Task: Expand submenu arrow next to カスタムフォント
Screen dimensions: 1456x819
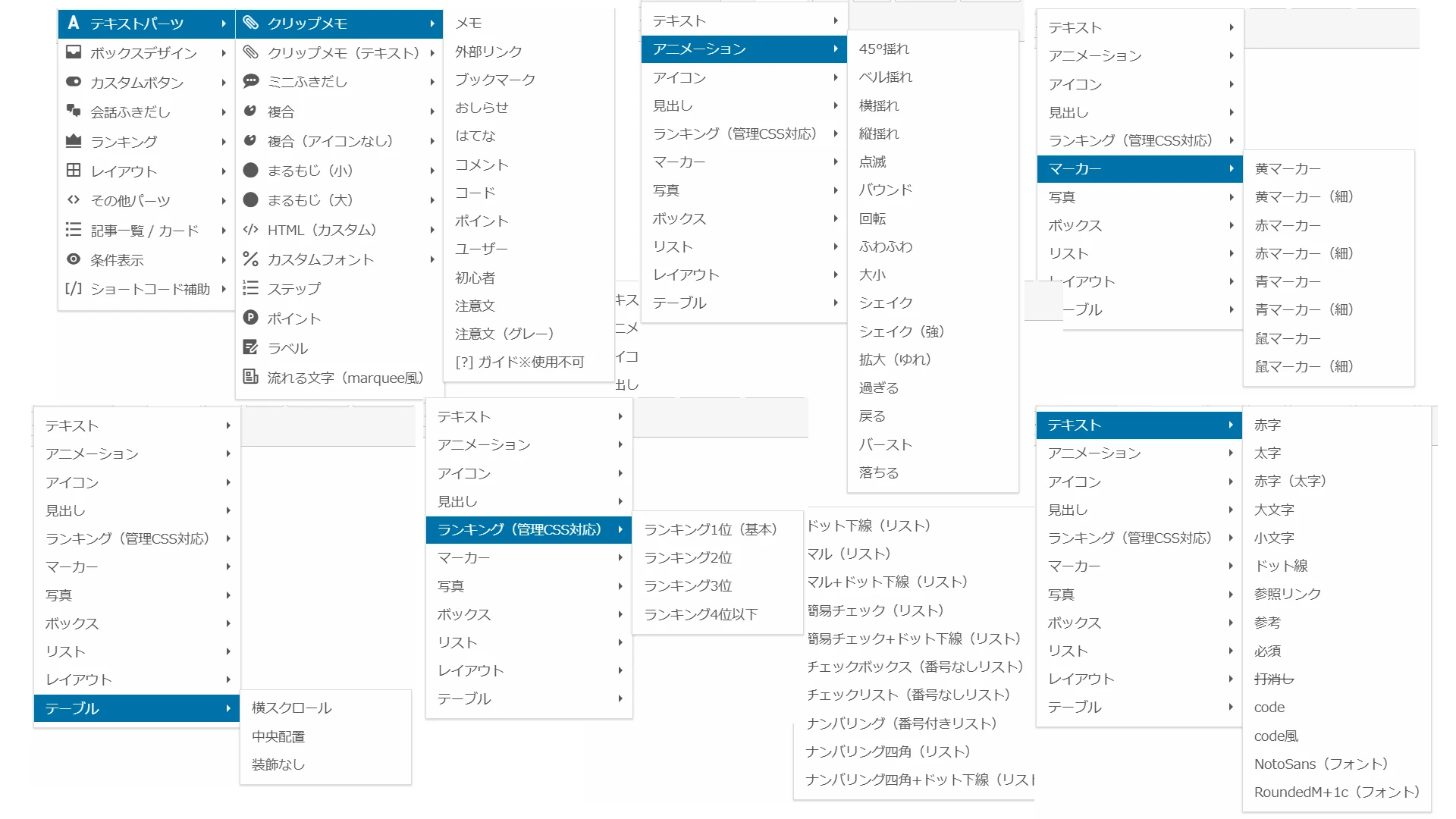Action: pyautogui.click(x=432, y=259)
